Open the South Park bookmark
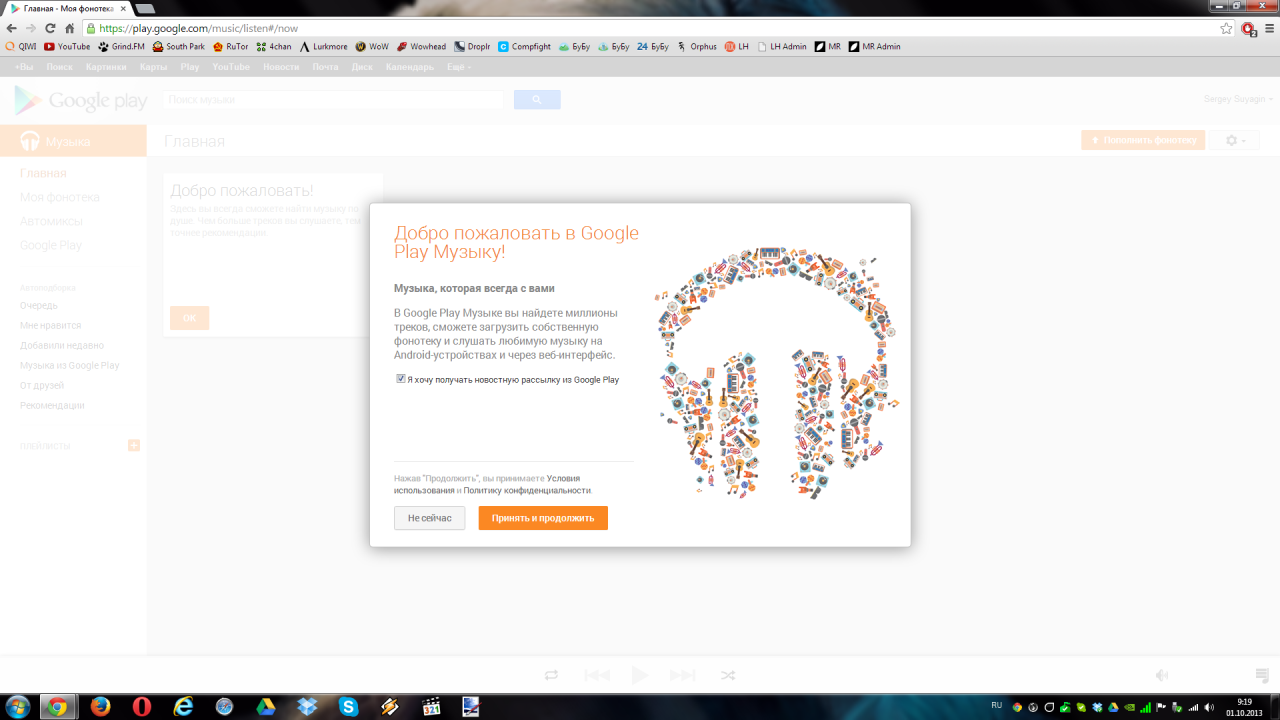1280x720 pixels. [x=179, y=46]
